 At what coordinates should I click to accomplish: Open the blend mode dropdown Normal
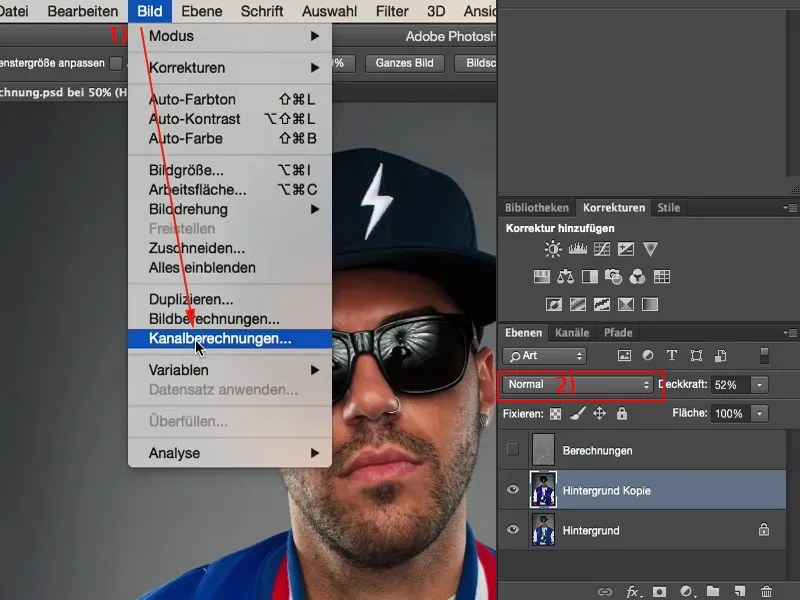[578, 385]
